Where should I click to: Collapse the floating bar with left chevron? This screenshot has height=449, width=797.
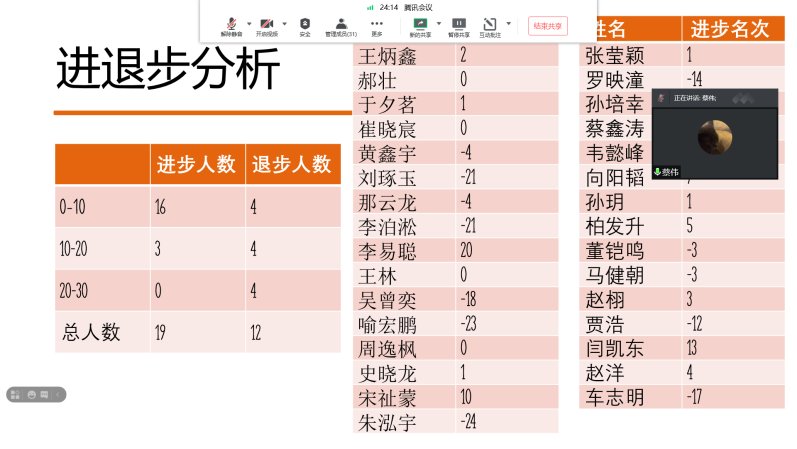59,394
